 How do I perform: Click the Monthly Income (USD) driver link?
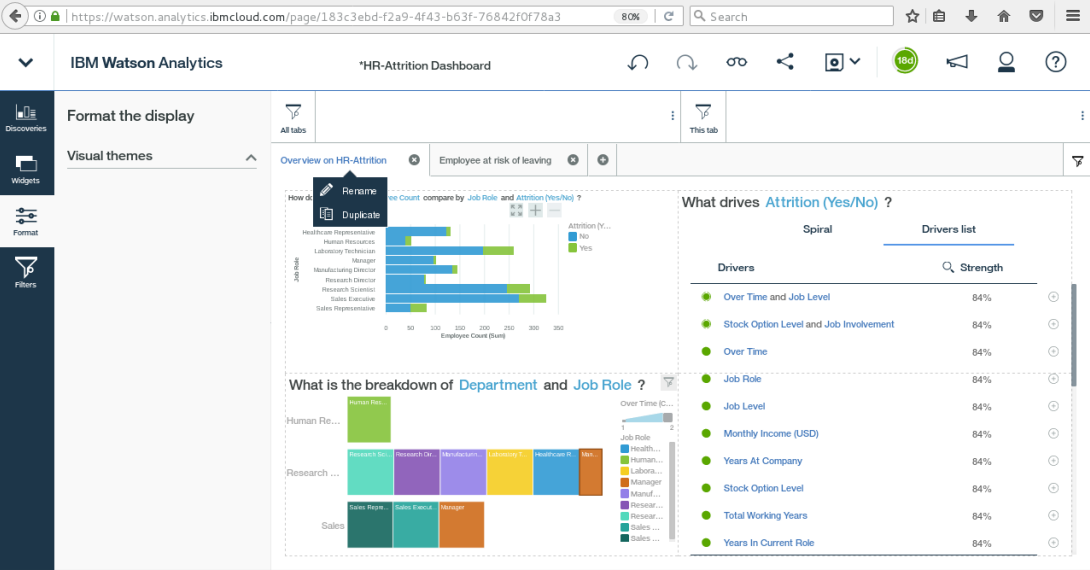771,433
